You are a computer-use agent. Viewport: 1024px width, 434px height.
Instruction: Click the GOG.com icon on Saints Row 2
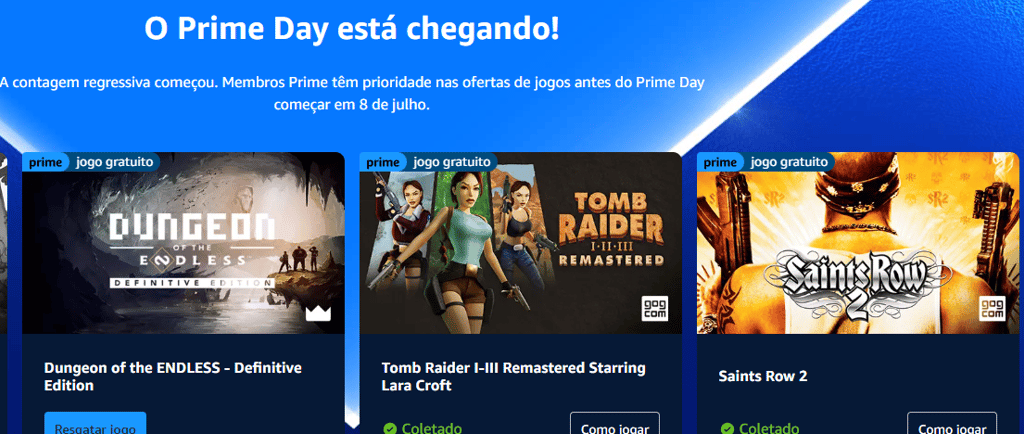point(991,308)
